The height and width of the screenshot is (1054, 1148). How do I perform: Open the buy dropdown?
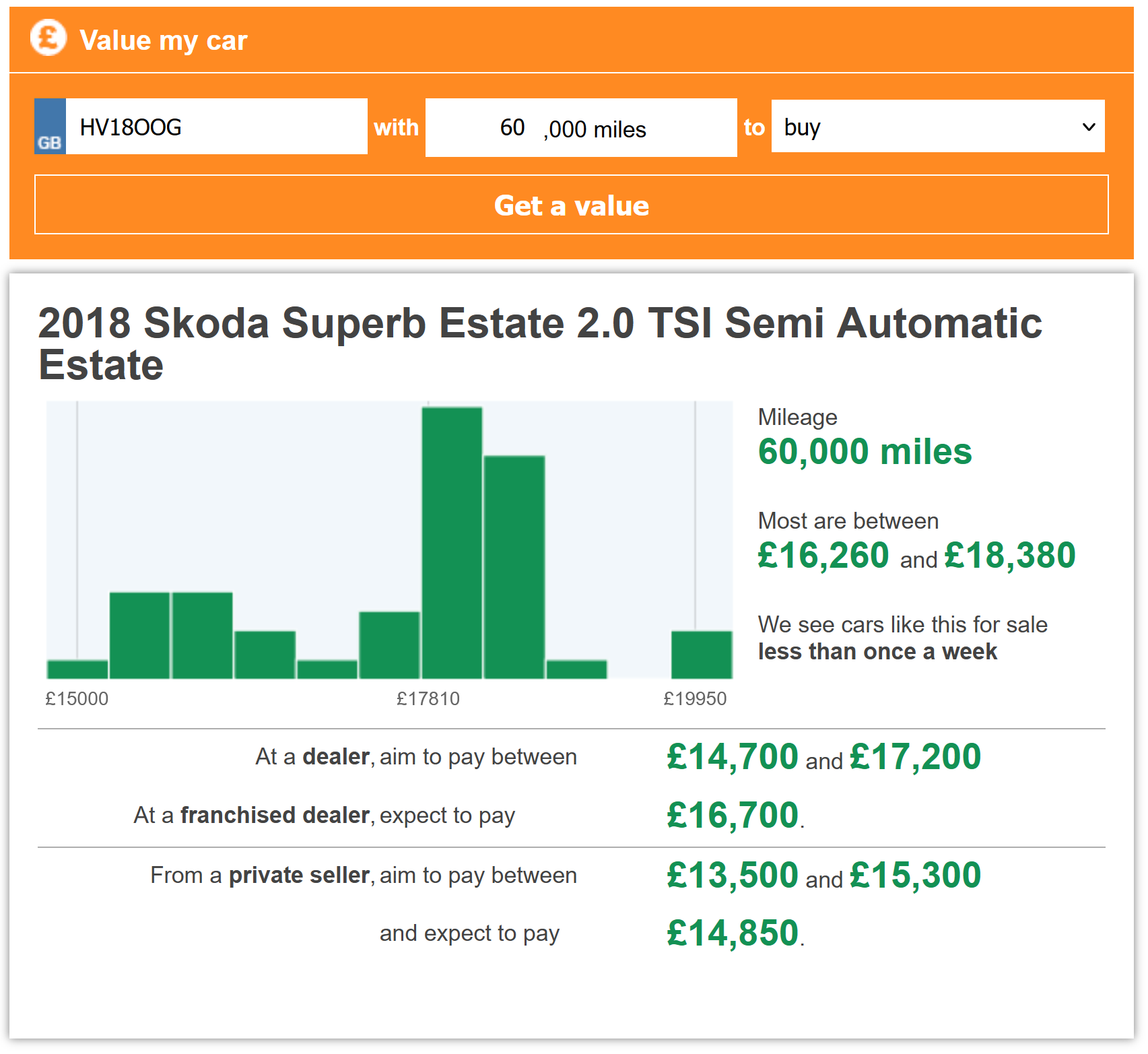tap(938, 127)
